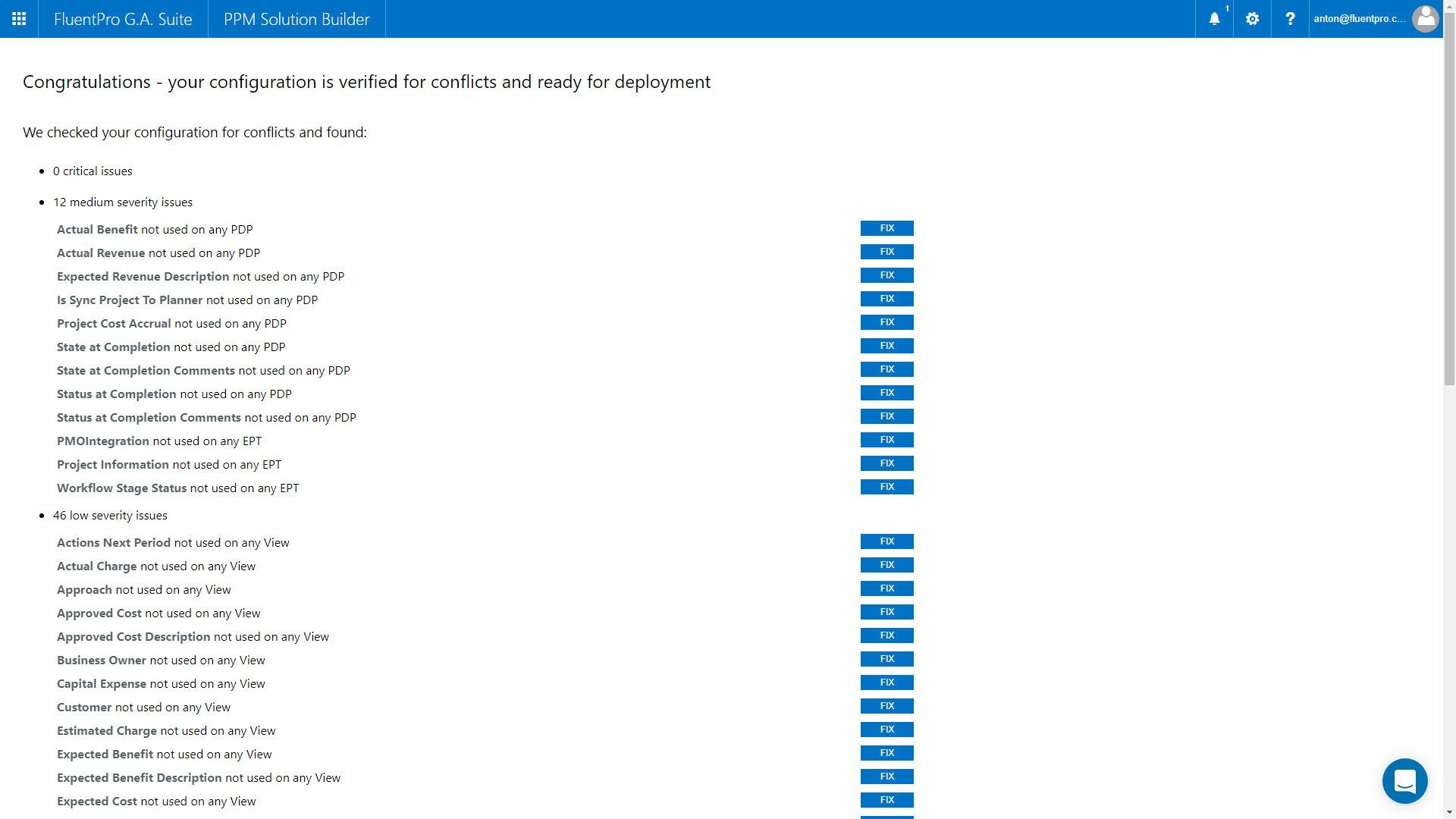Image resolution: width=1456 pixels, height=819 pixels.
Task: Select the PPM Solution Builder tab
Action: point(296,19)
